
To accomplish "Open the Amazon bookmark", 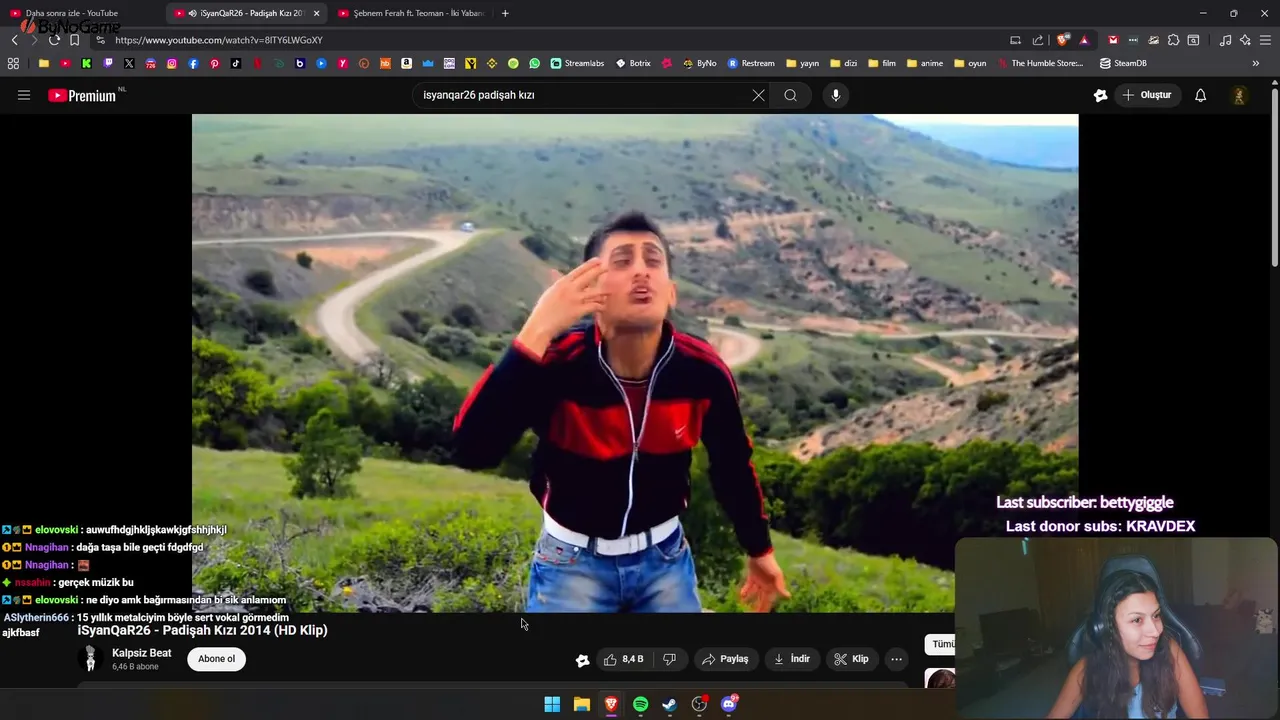I will tap(406, 63).
